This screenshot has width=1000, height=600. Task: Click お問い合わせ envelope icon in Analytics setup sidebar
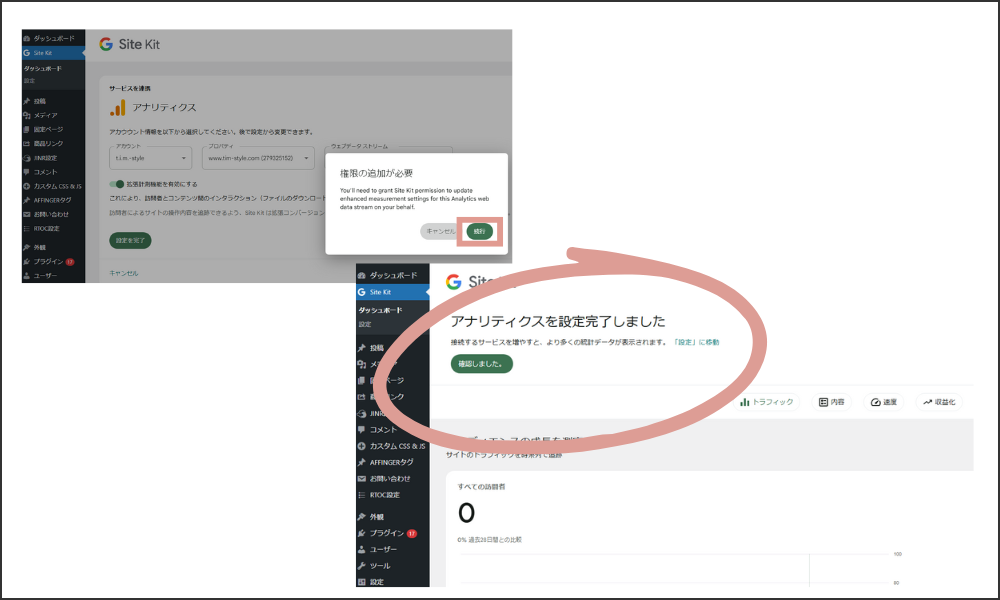coord(27,214)
